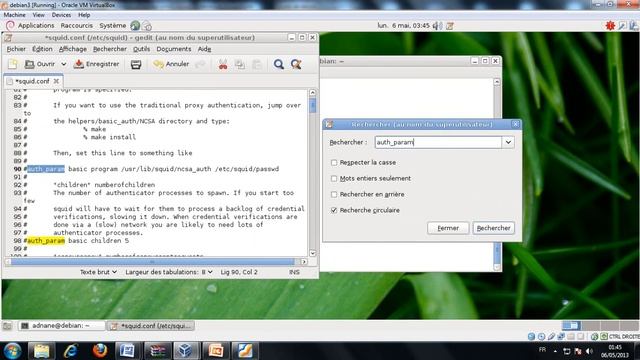Image resolution: width=640 pixels, height=360 pixels.
Task: Open VirtualBox Machine menu
Action: click(x=14, y=15)
